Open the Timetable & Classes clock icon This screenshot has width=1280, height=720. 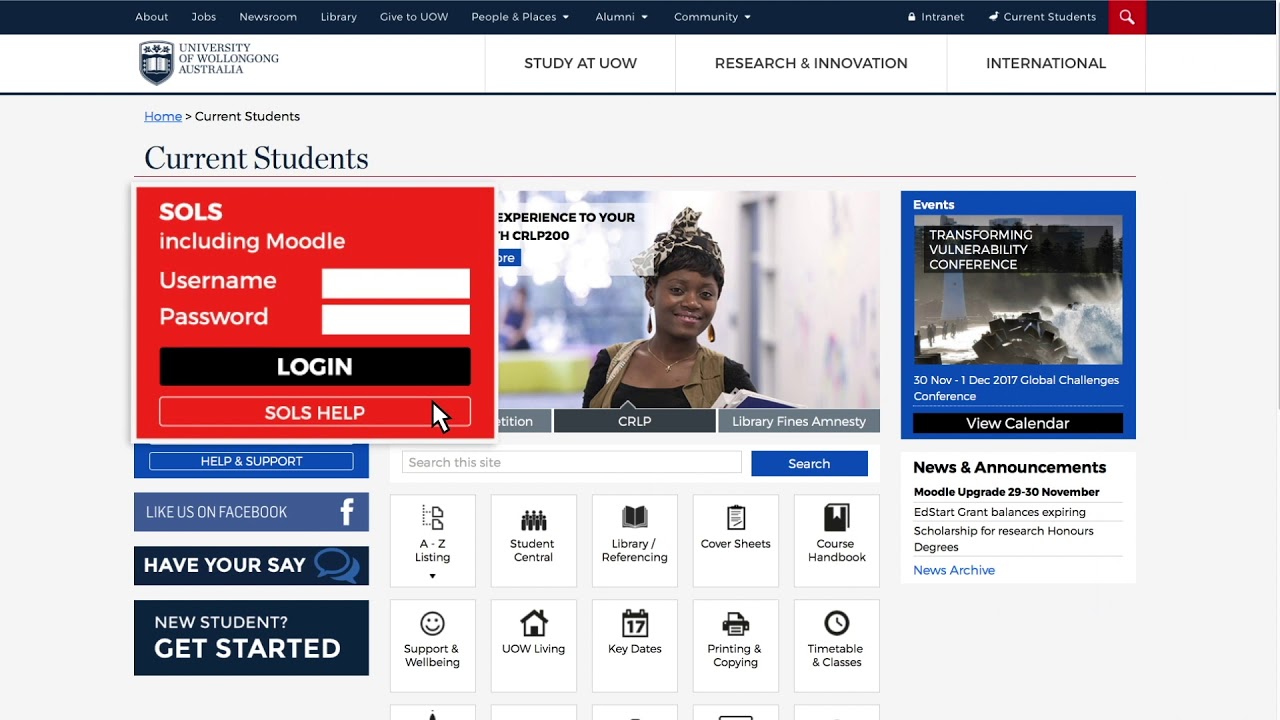(836, 623)
